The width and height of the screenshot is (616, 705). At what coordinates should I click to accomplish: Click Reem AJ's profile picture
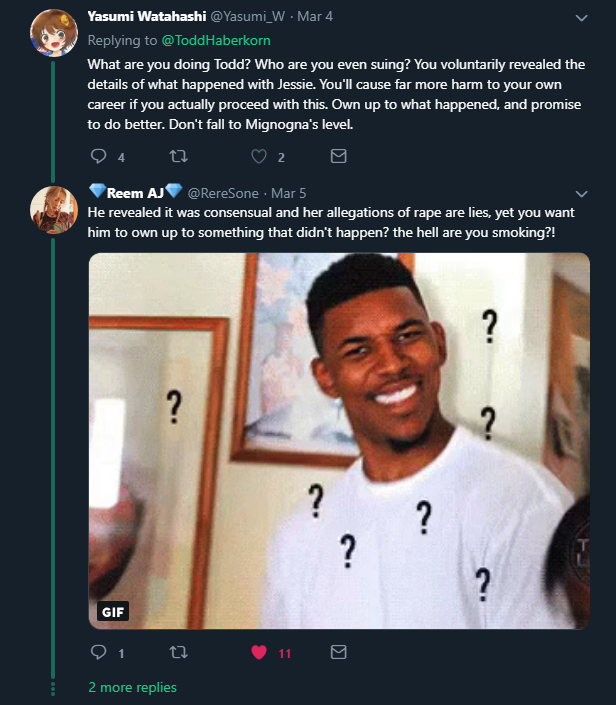point(54,210)
